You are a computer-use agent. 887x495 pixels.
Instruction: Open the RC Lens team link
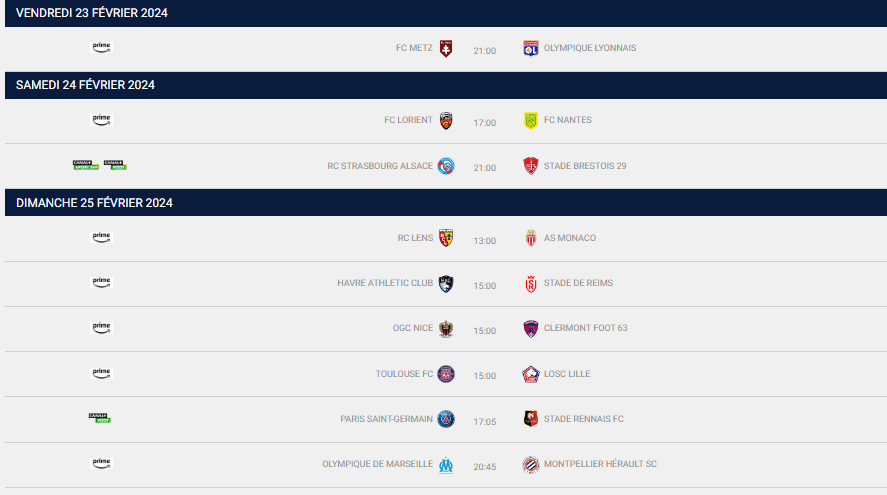coord(415,238)
